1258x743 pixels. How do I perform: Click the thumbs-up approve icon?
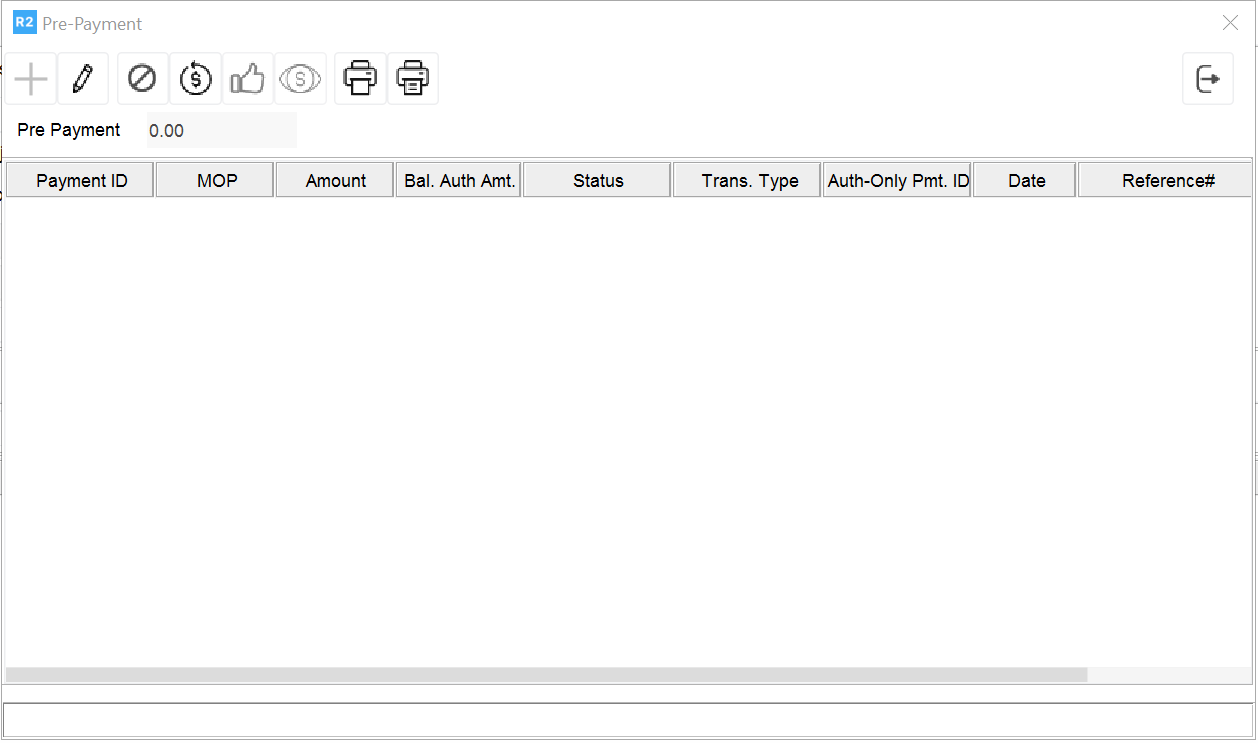tap(247, 79)
